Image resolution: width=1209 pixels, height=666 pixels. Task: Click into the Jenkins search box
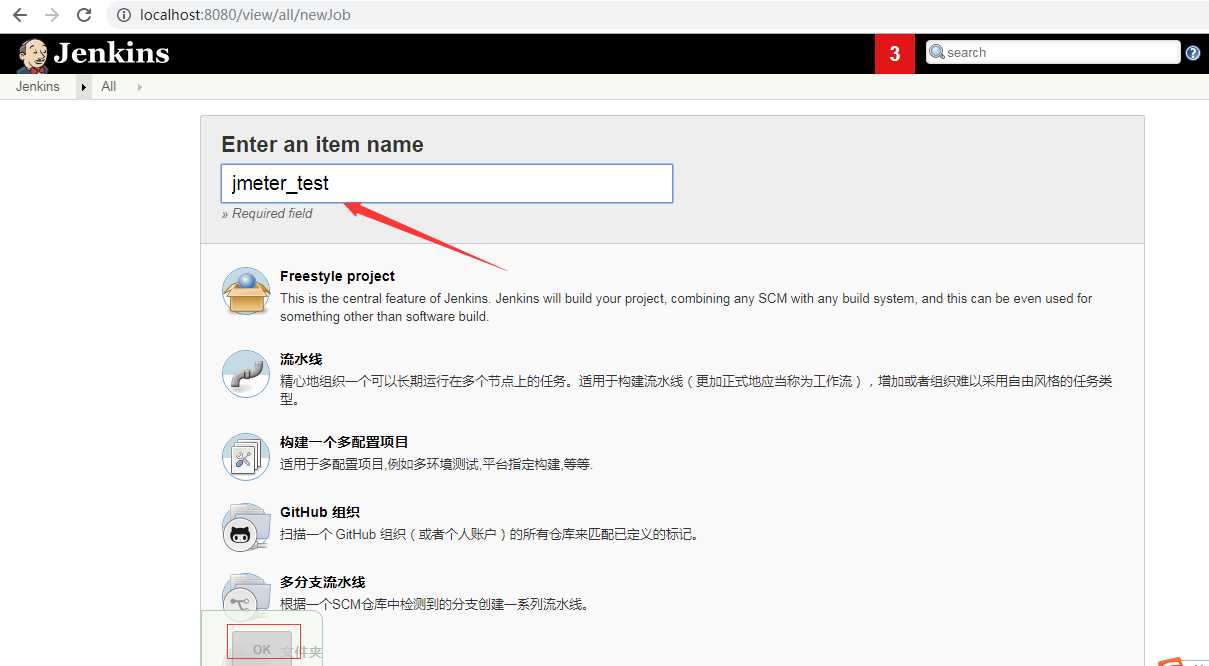point(1053,52)
